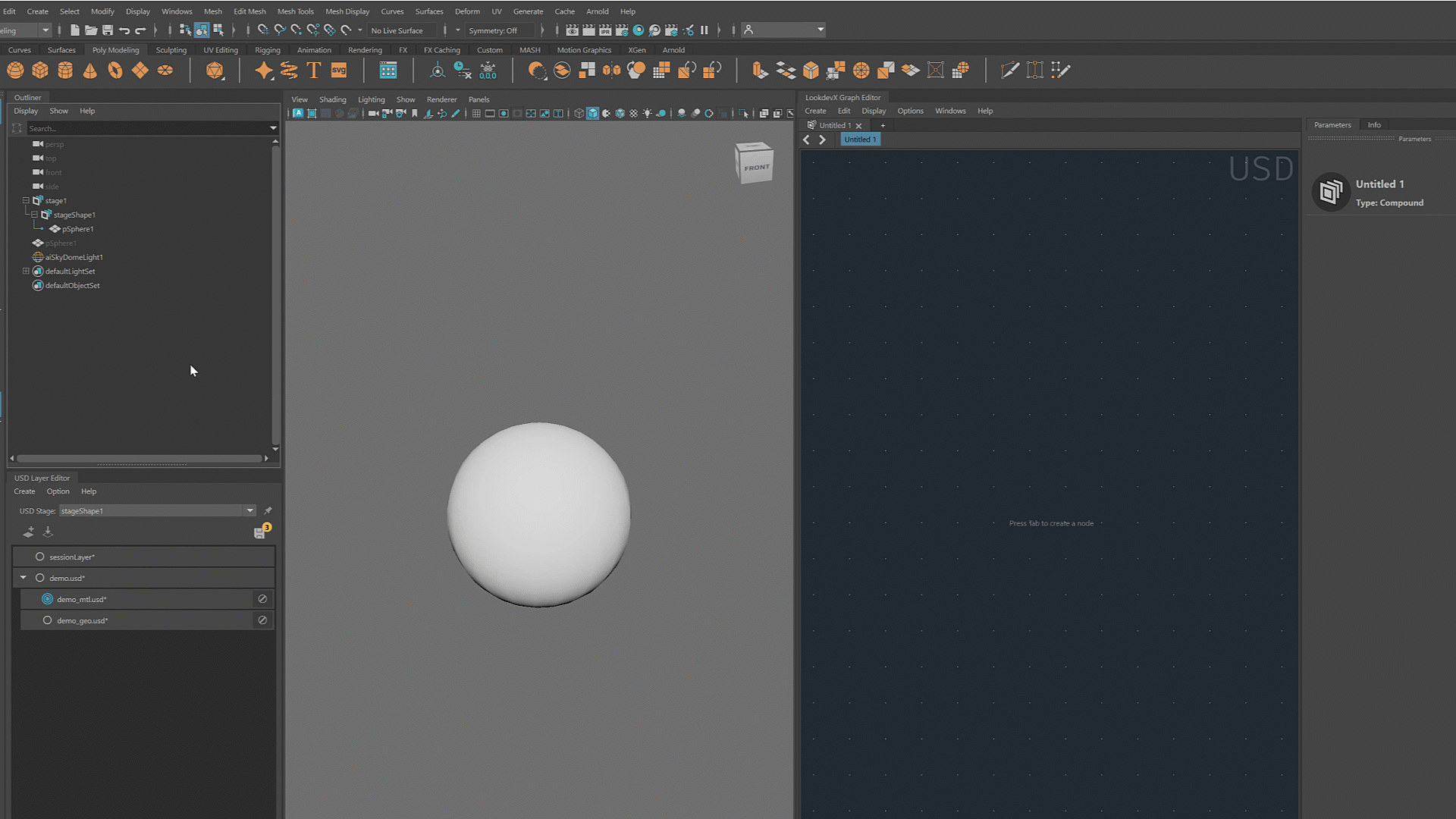Pin the USD stage selection

click(x=268, y=511)
